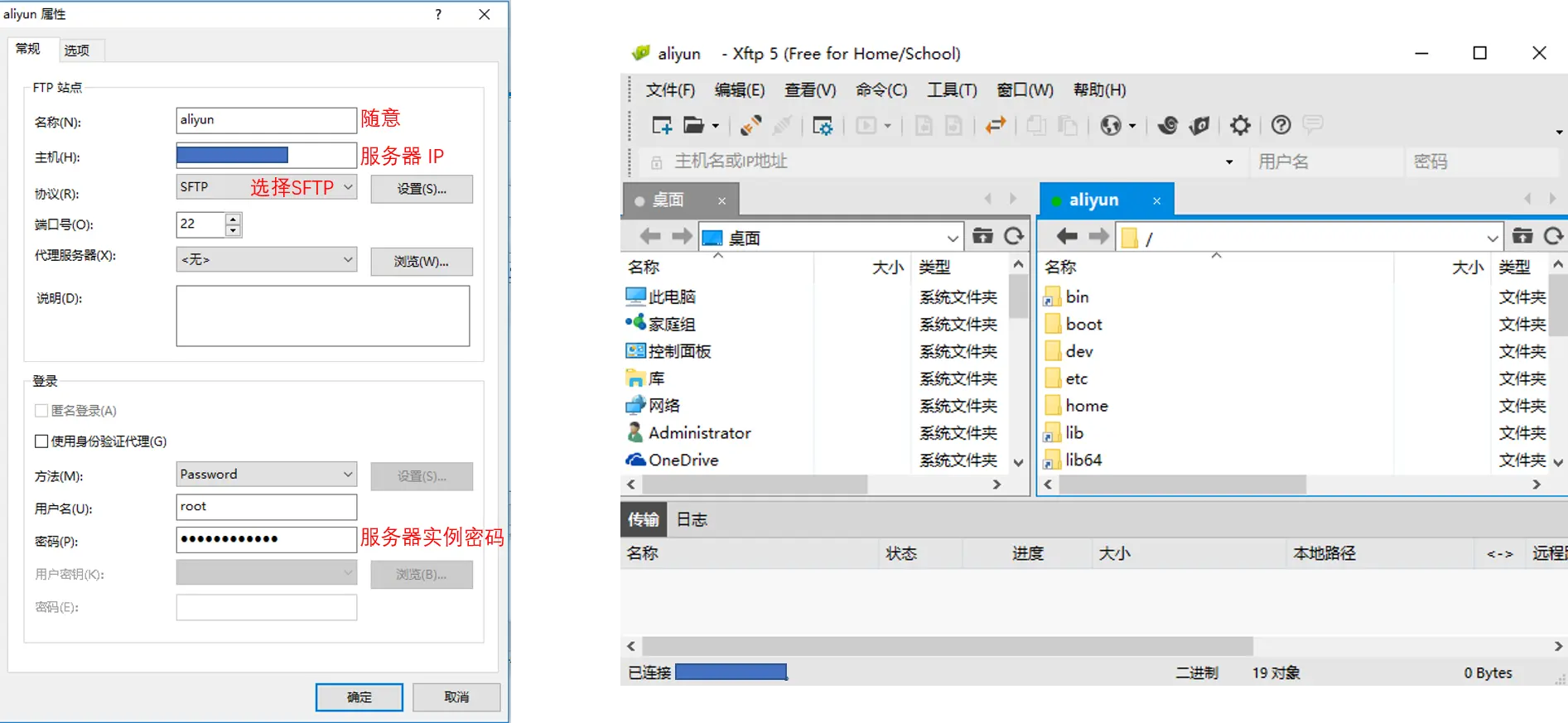Click the Help question mark in aliyun 属性 title bar
1568x723 pixels.
click(x=438, y=14)
